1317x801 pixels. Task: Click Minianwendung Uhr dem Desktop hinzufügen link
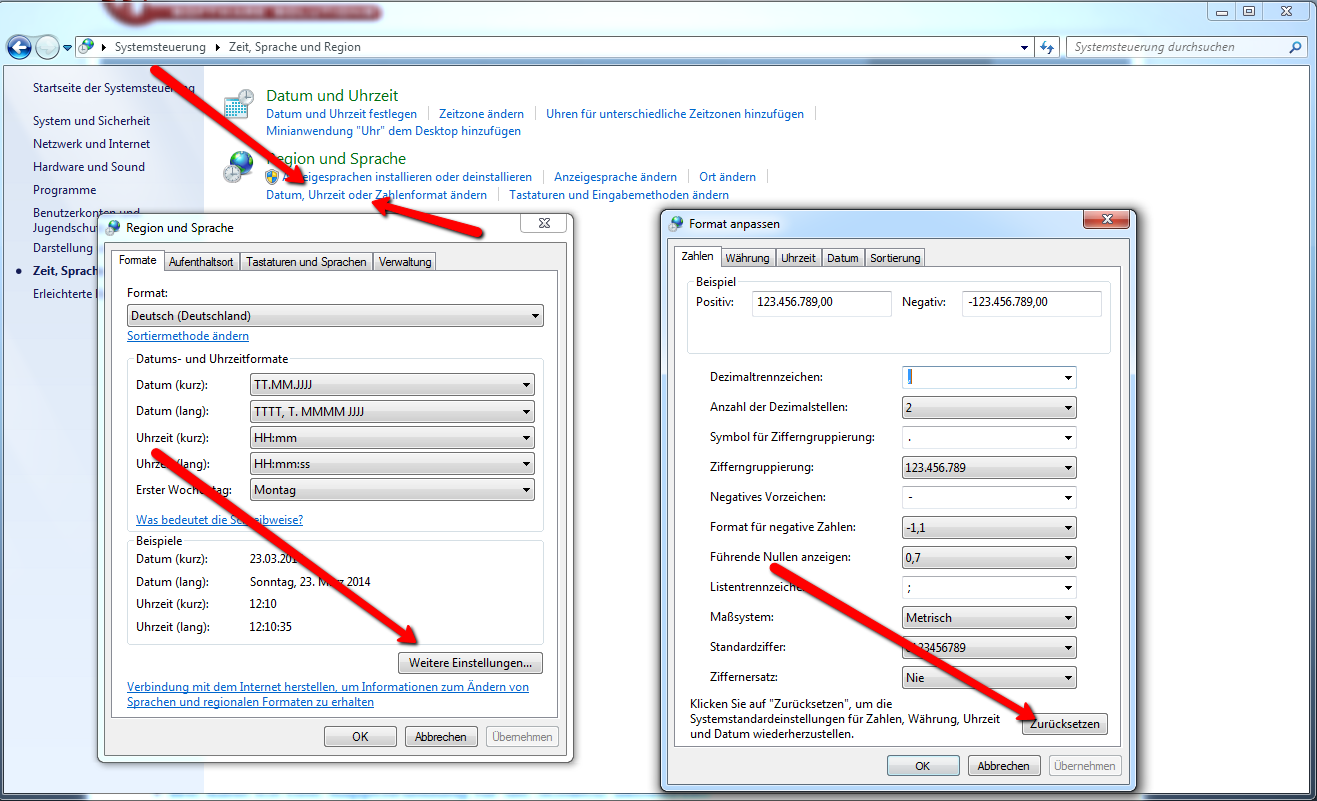pos(393,131)
